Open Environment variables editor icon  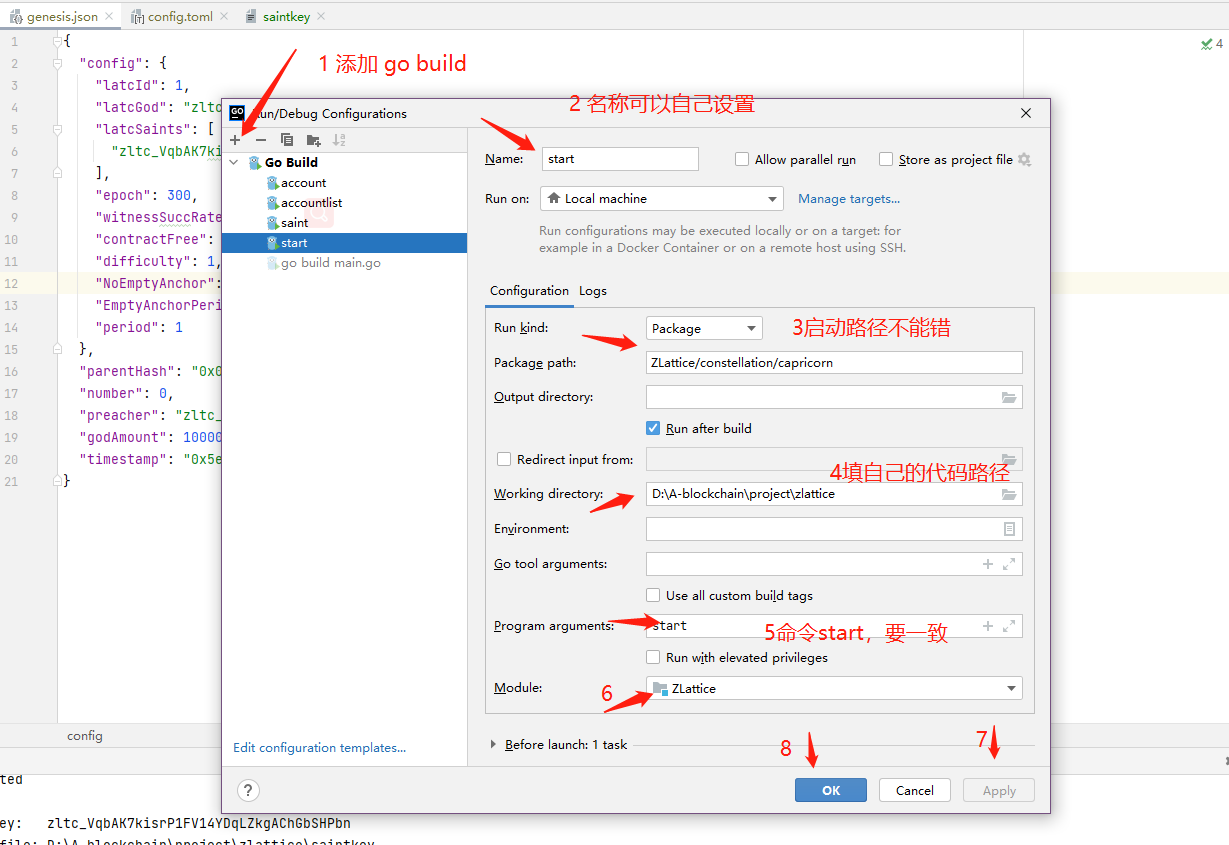(1009, 529)
